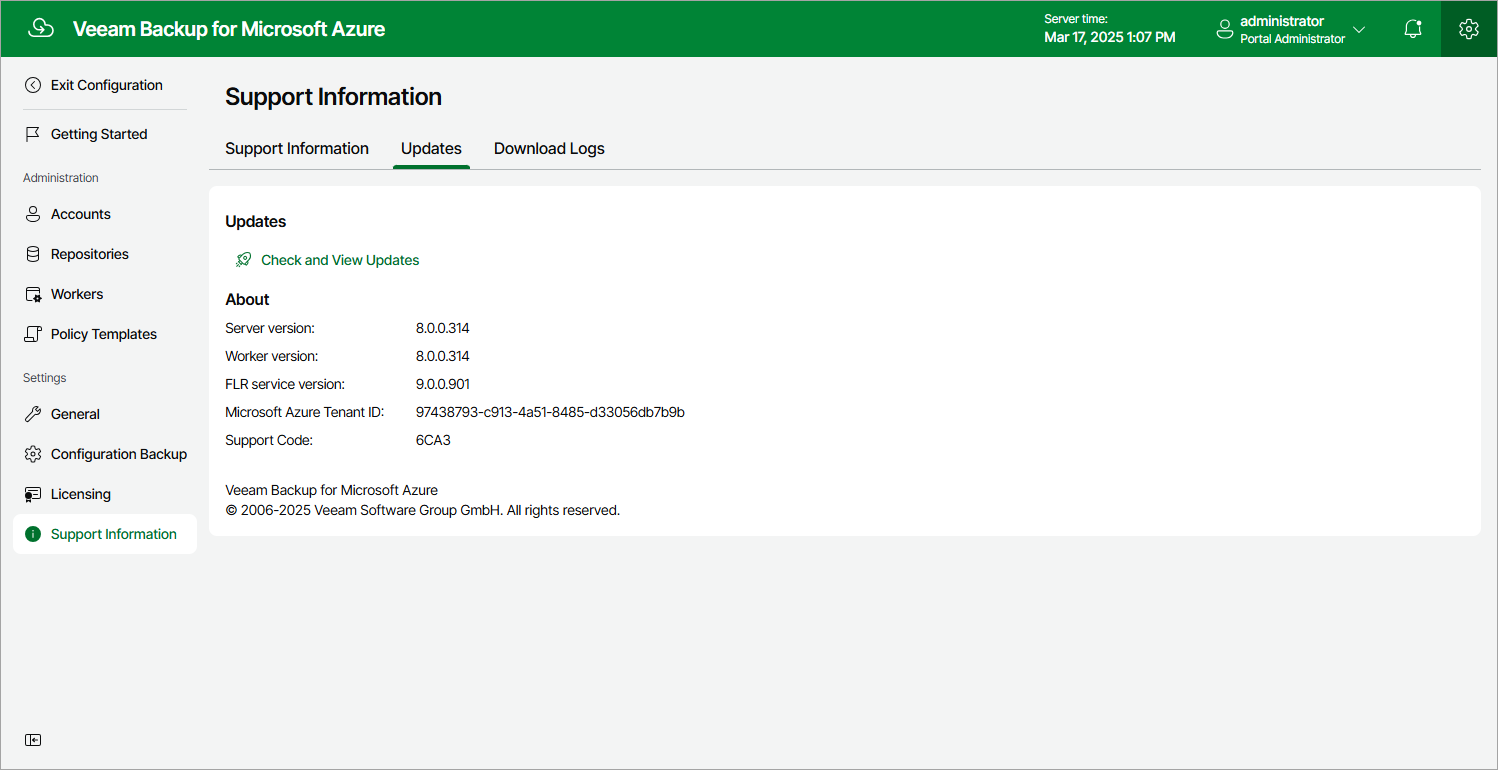The width and height of the screenshot is (1498, 770).
Task: Click the Support Code value 6CA3
Action: [433, 440]
